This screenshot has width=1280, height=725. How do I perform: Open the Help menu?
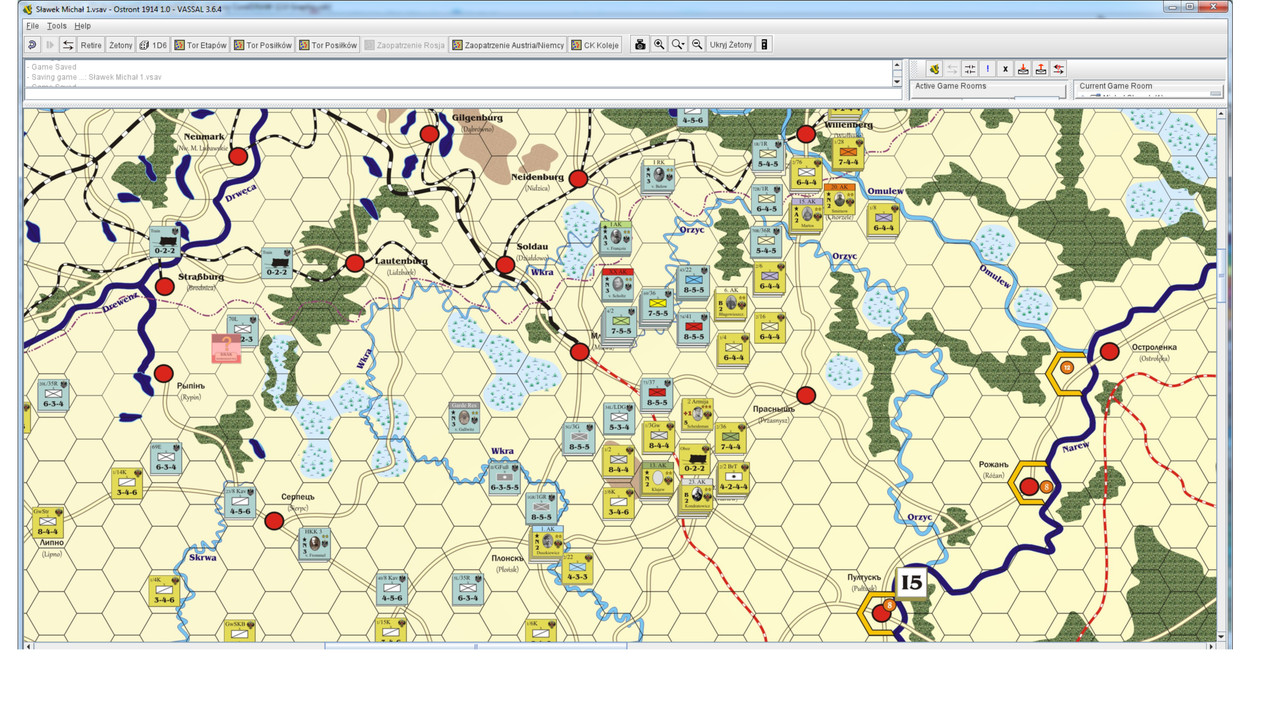pos(82,26)
